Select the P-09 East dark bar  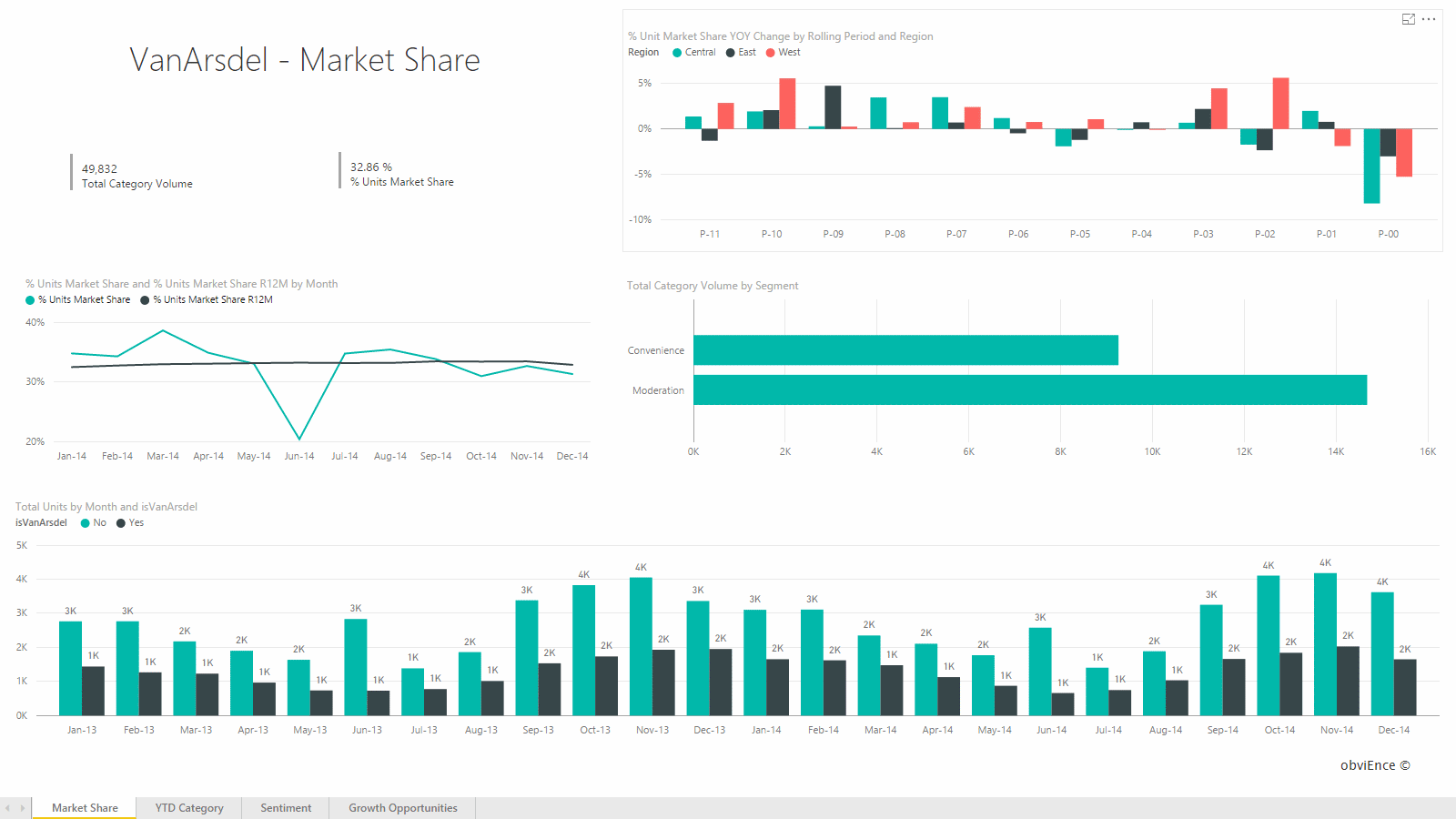point(833,107)
